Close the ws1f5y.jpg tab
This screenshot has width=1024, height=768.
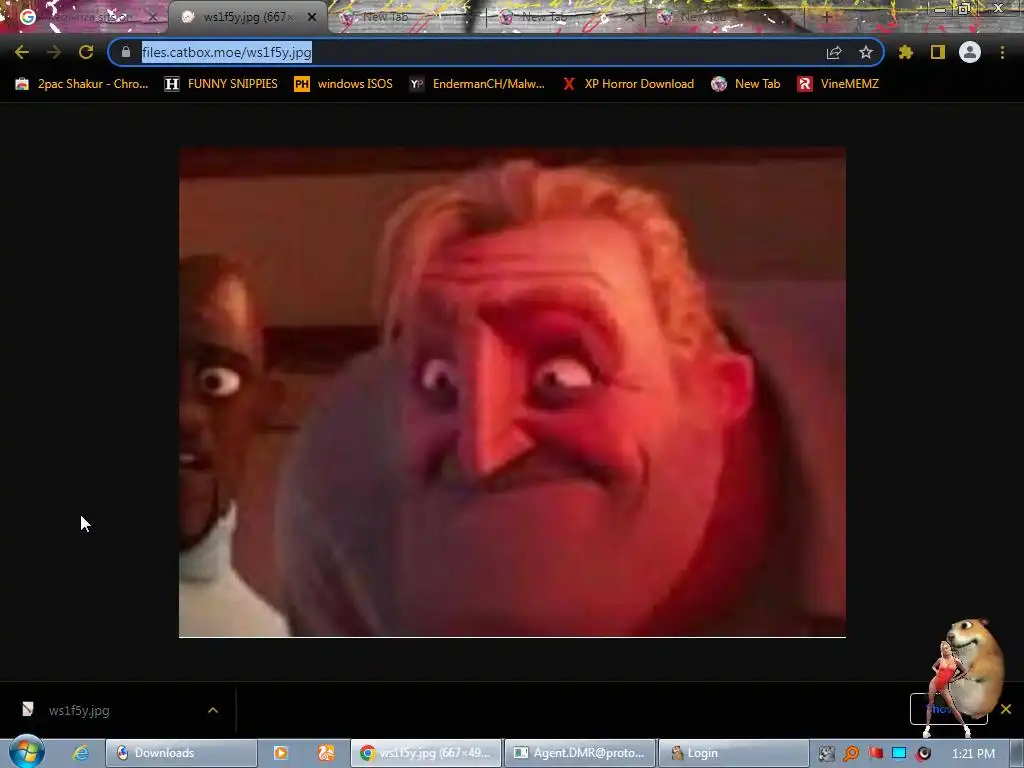312,17
